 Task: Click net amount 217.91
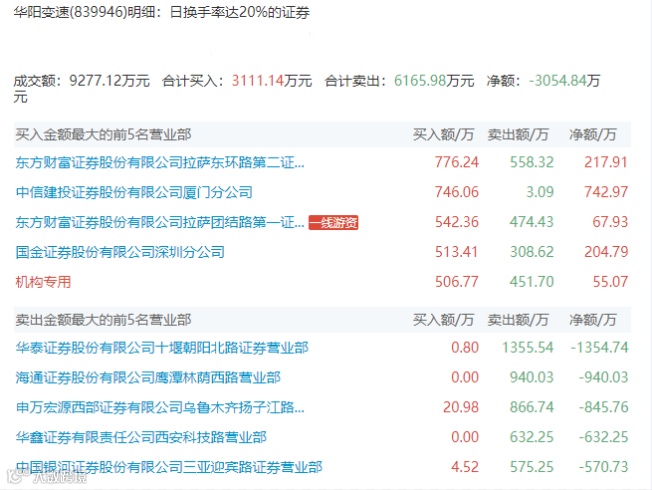coord(606,162)
